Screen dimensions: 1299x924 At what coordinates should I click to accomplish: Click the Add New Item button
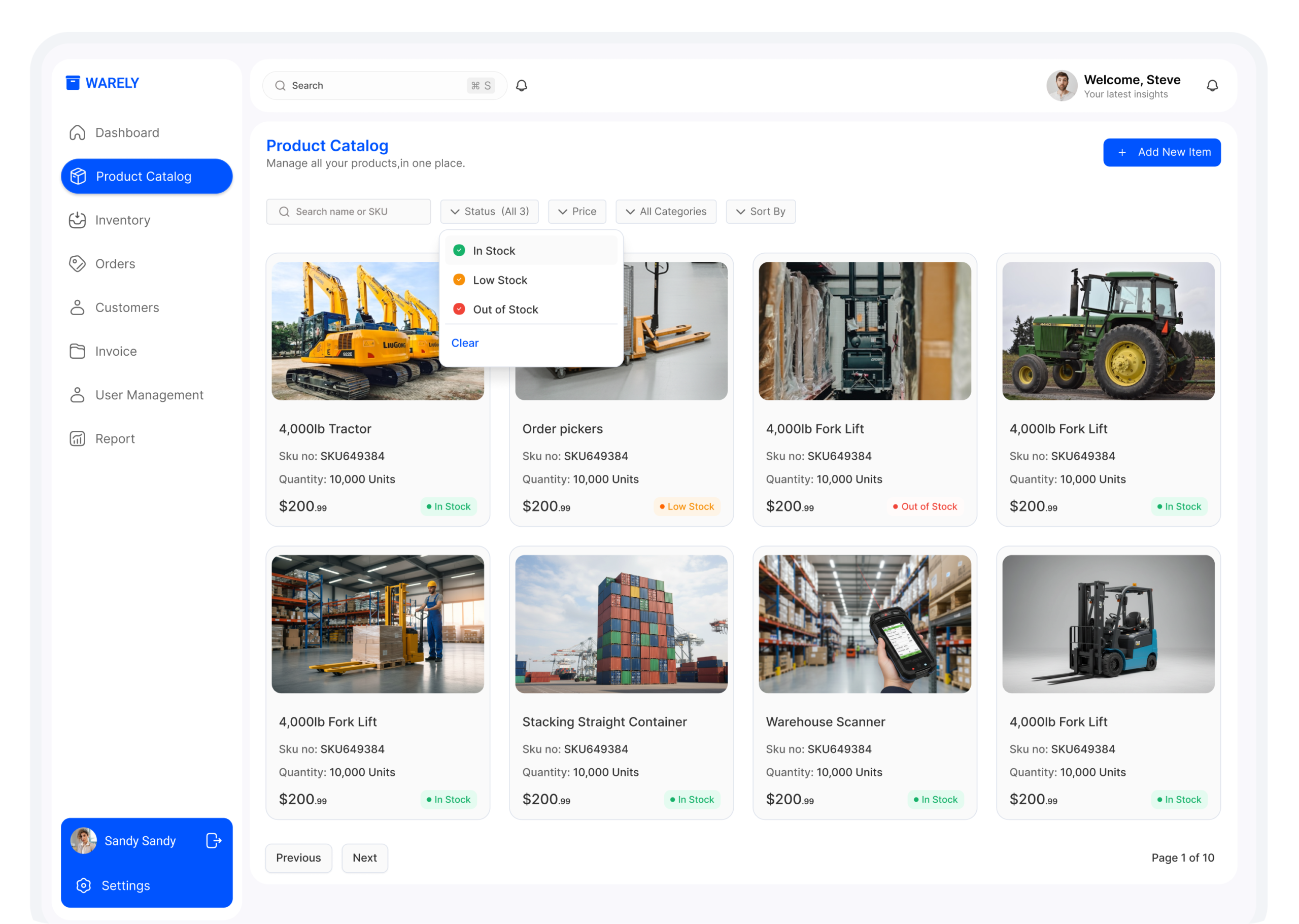tap(1161, 153)
